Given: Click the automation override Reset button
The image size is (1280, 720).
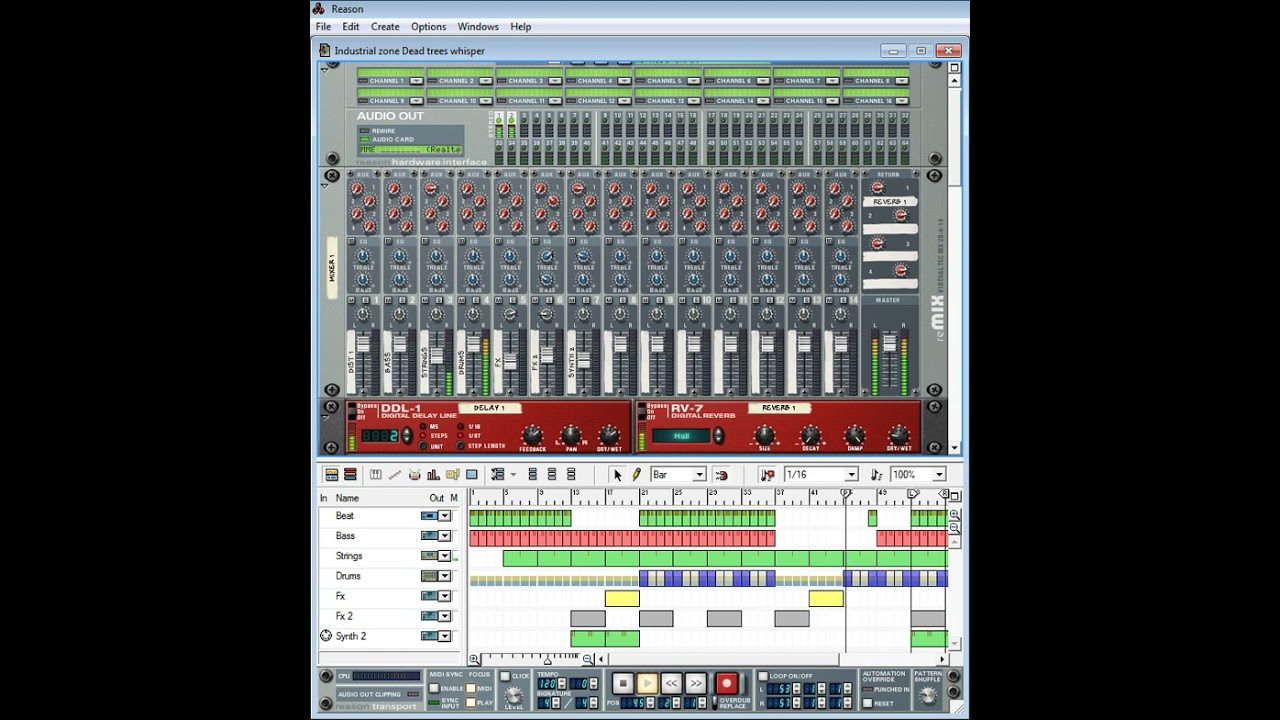Looking at the screenshot, I should (x=867, y=702).
